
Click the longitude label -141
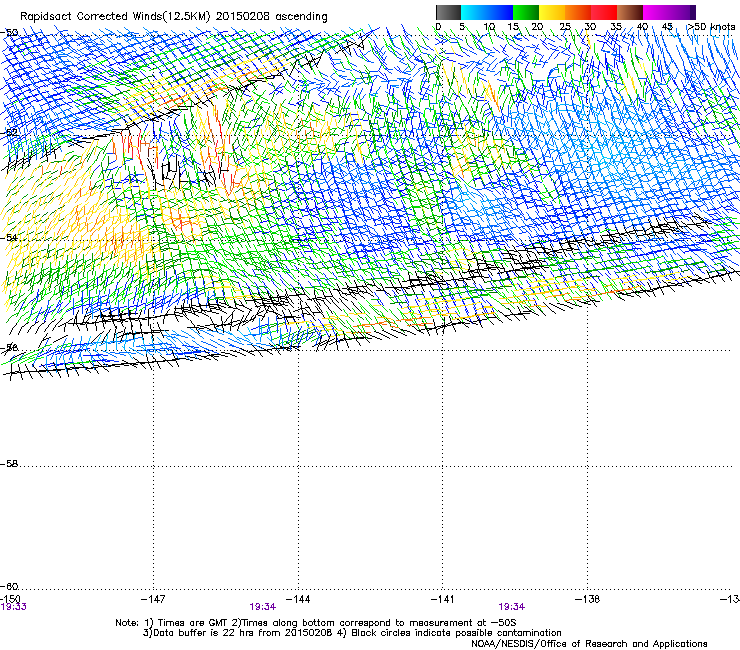coord(443,599)
